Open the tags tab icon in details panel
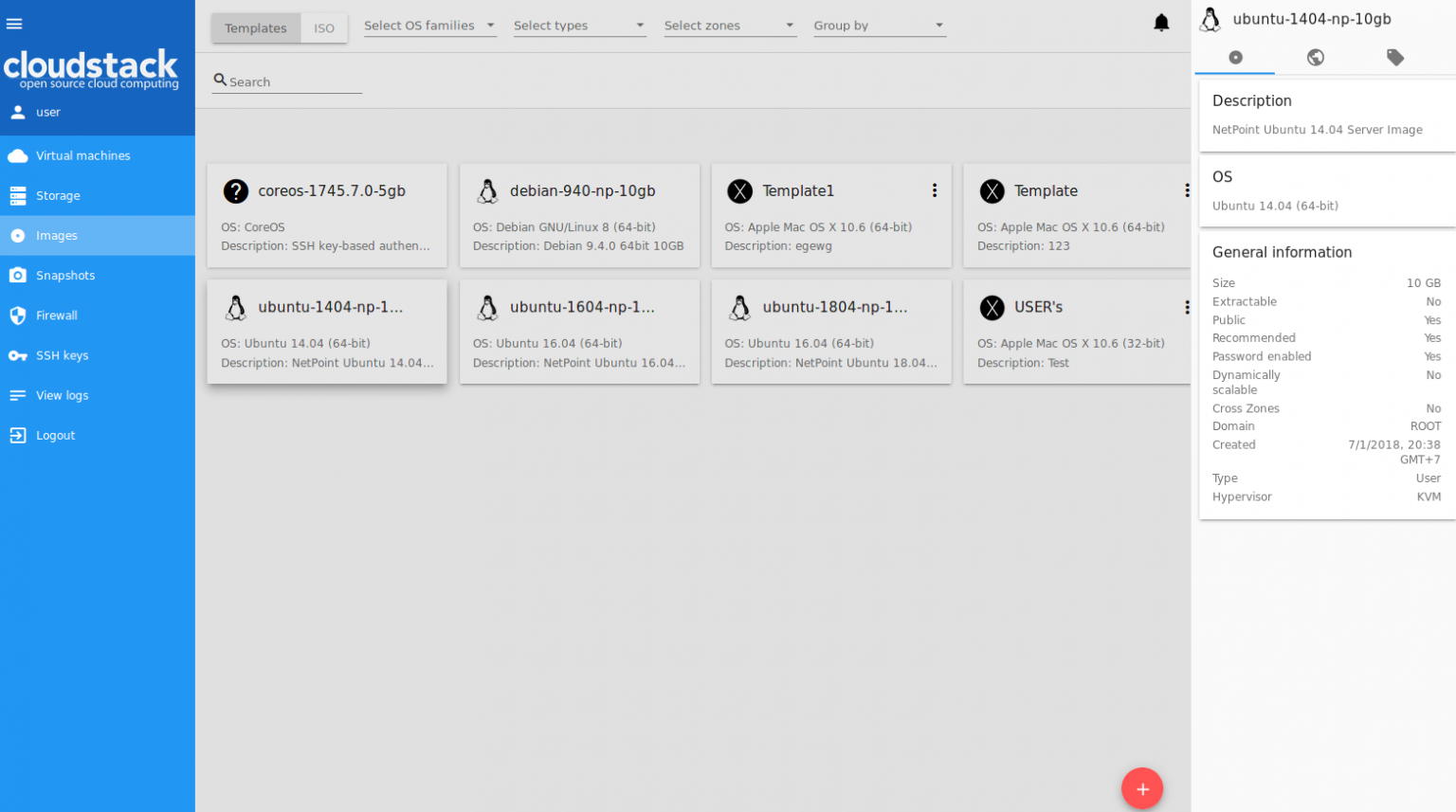 click(x=1394, y=58)
